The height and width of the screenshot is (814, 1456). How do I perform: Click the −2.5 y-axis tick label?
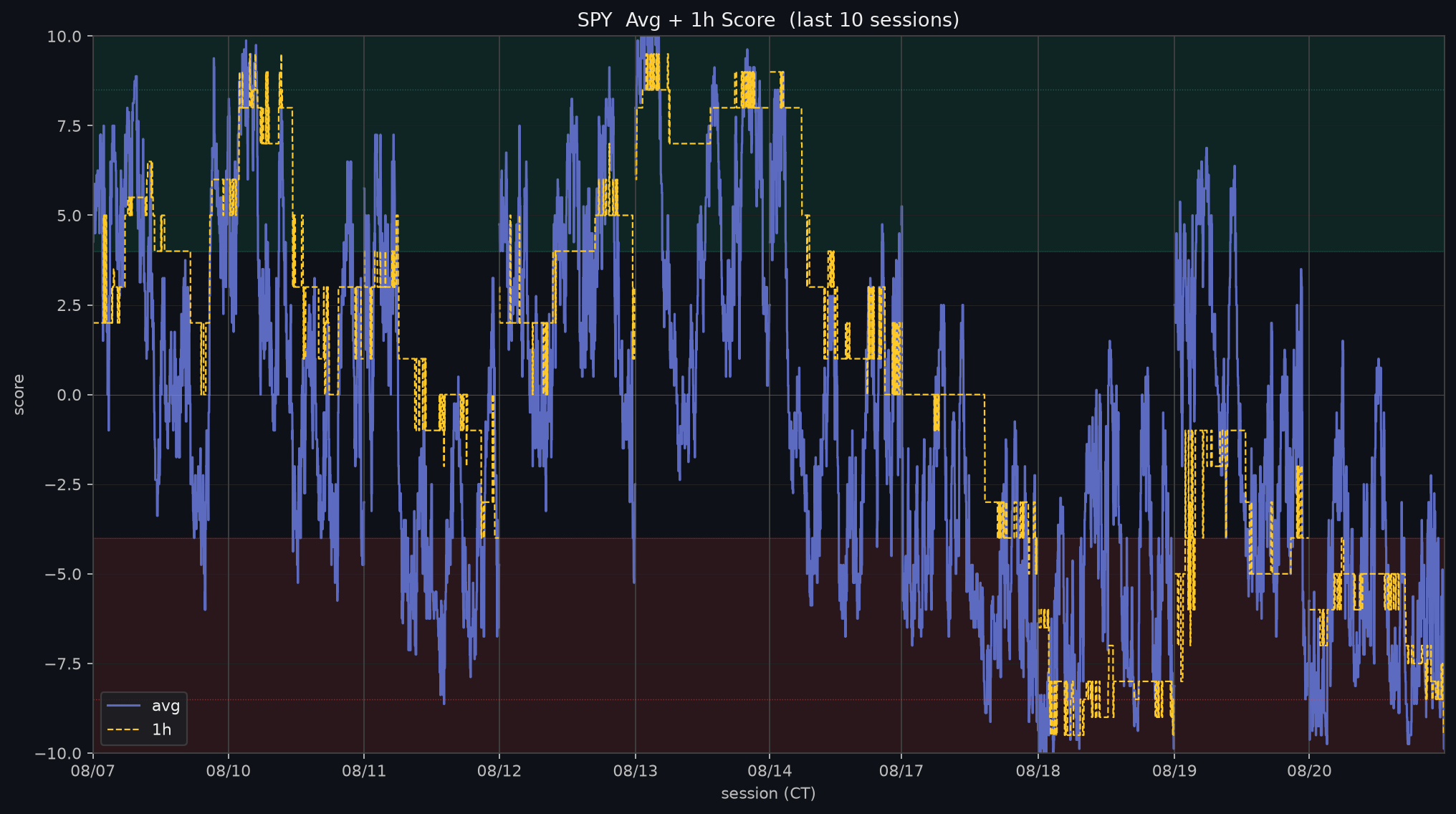pyautogui.click(x=64, y=484)
